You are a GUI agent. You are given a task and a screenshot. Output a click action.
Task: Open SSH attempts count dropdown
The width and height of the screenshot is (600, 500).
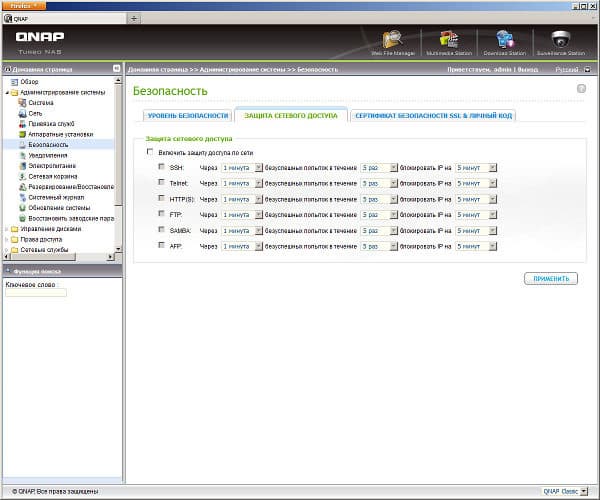[379, 168]
